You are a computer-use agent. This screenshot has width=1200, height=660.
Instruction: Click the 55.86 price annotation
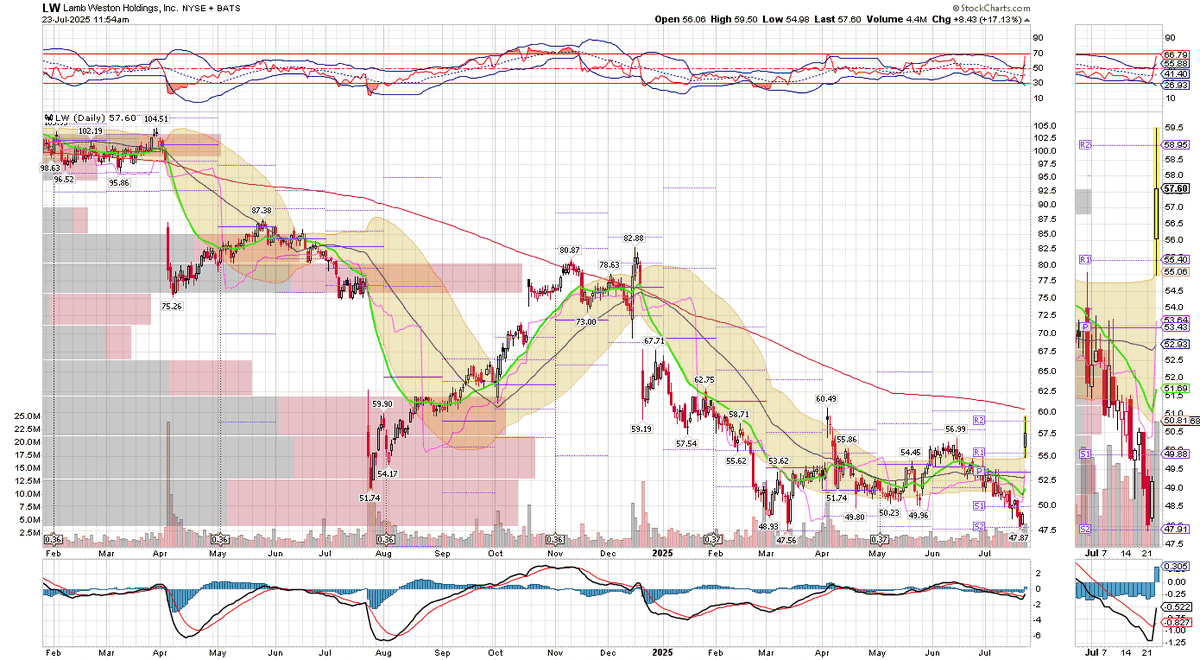[847, 439]
